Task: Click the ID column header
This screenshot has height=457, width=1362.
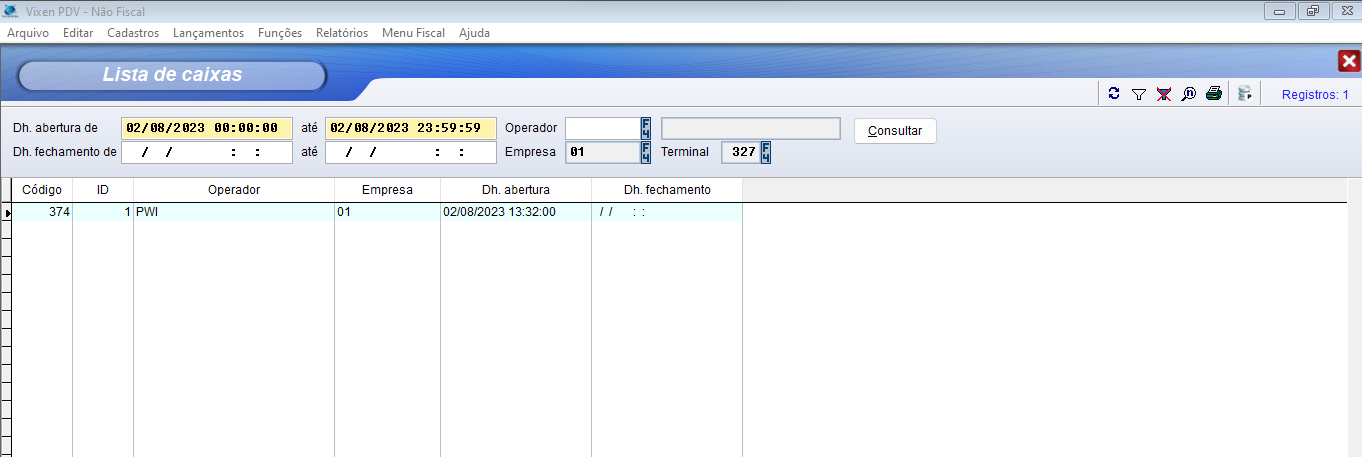Action: (103, 190)
